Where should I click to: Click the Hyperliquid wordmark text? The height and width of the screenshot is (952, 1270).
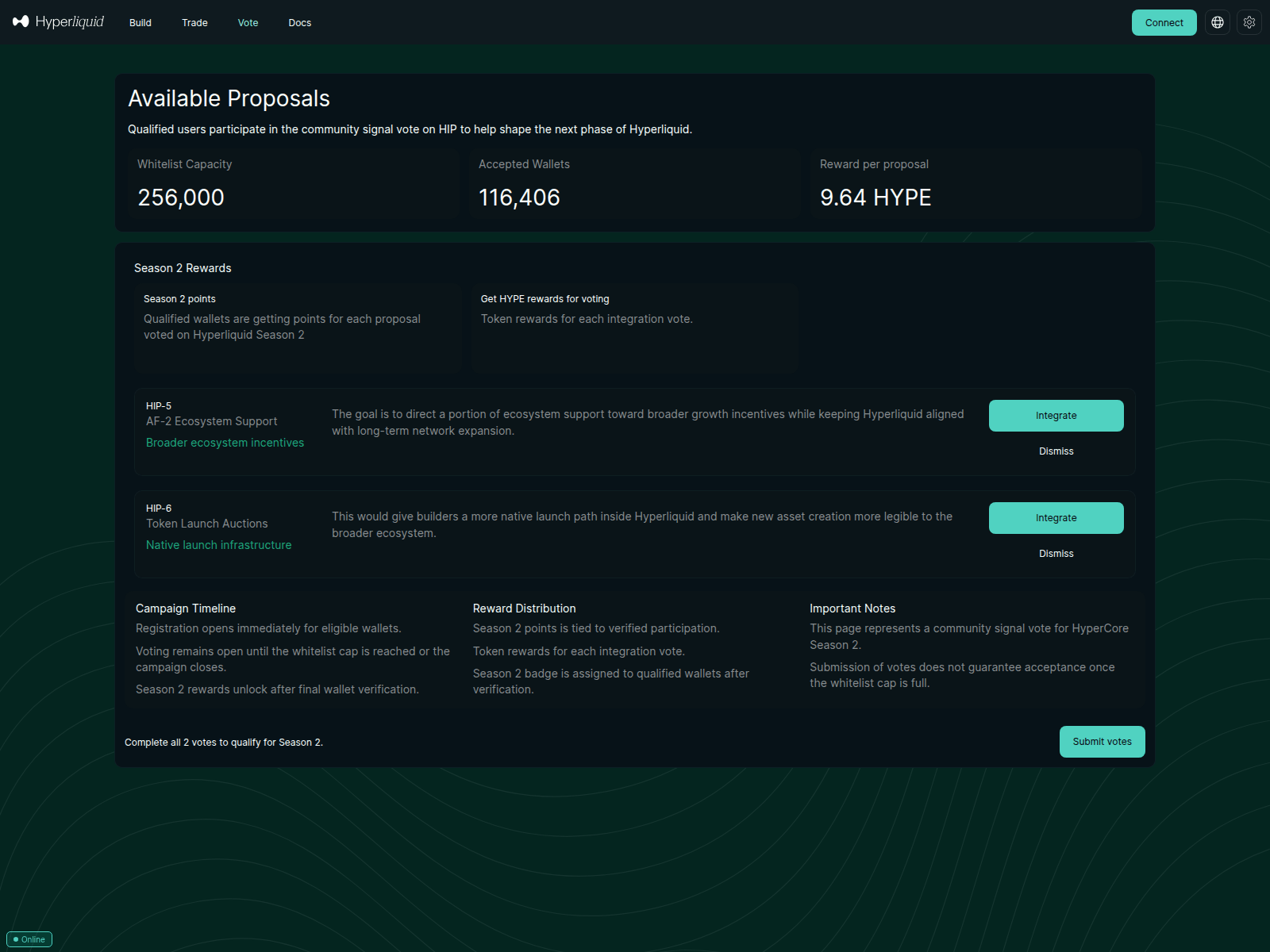click(x=70, y=21)
